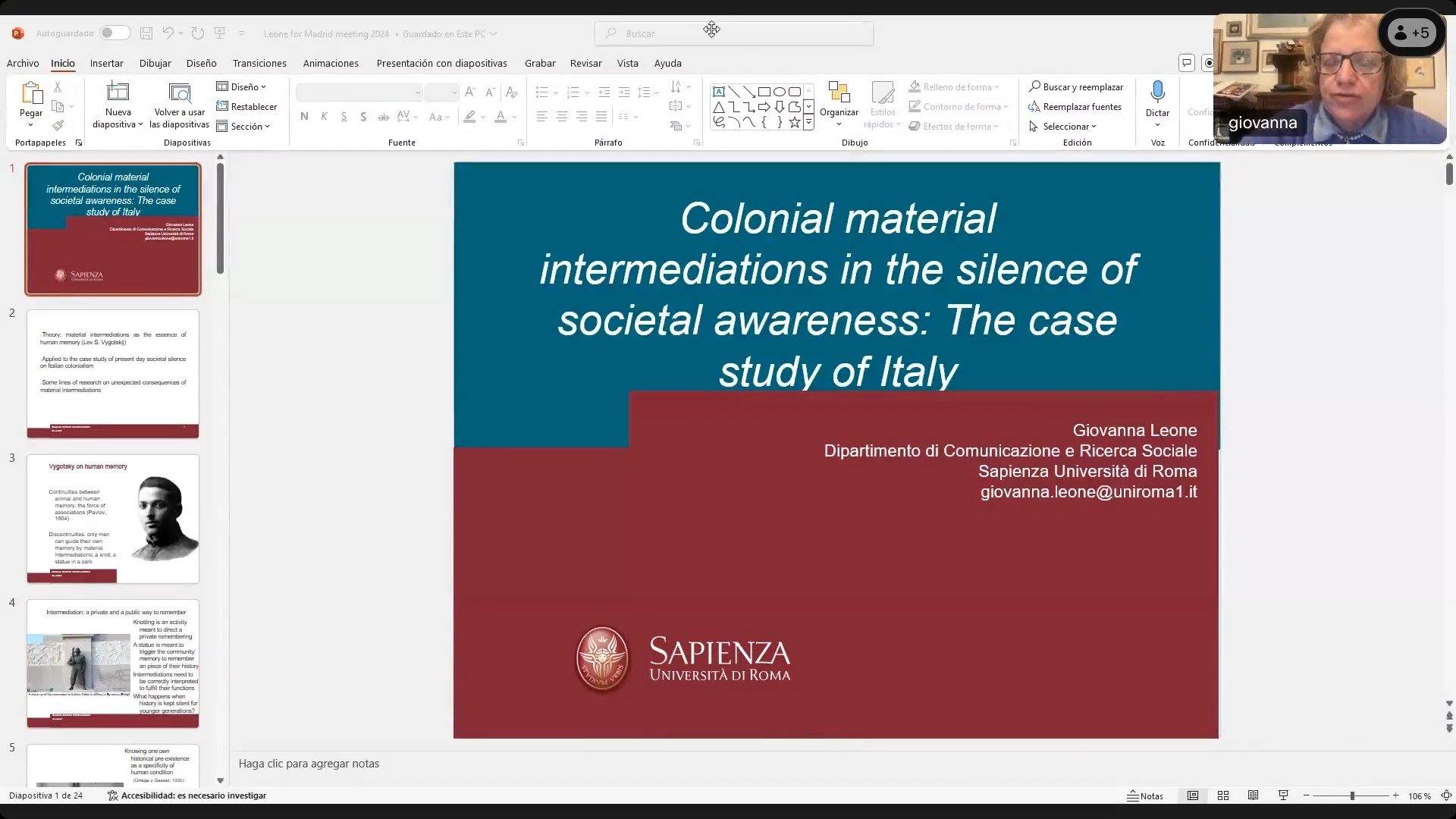Click the Restablecer button
The height and width of the screenshot is (819, 1456).
click(246, 107)
